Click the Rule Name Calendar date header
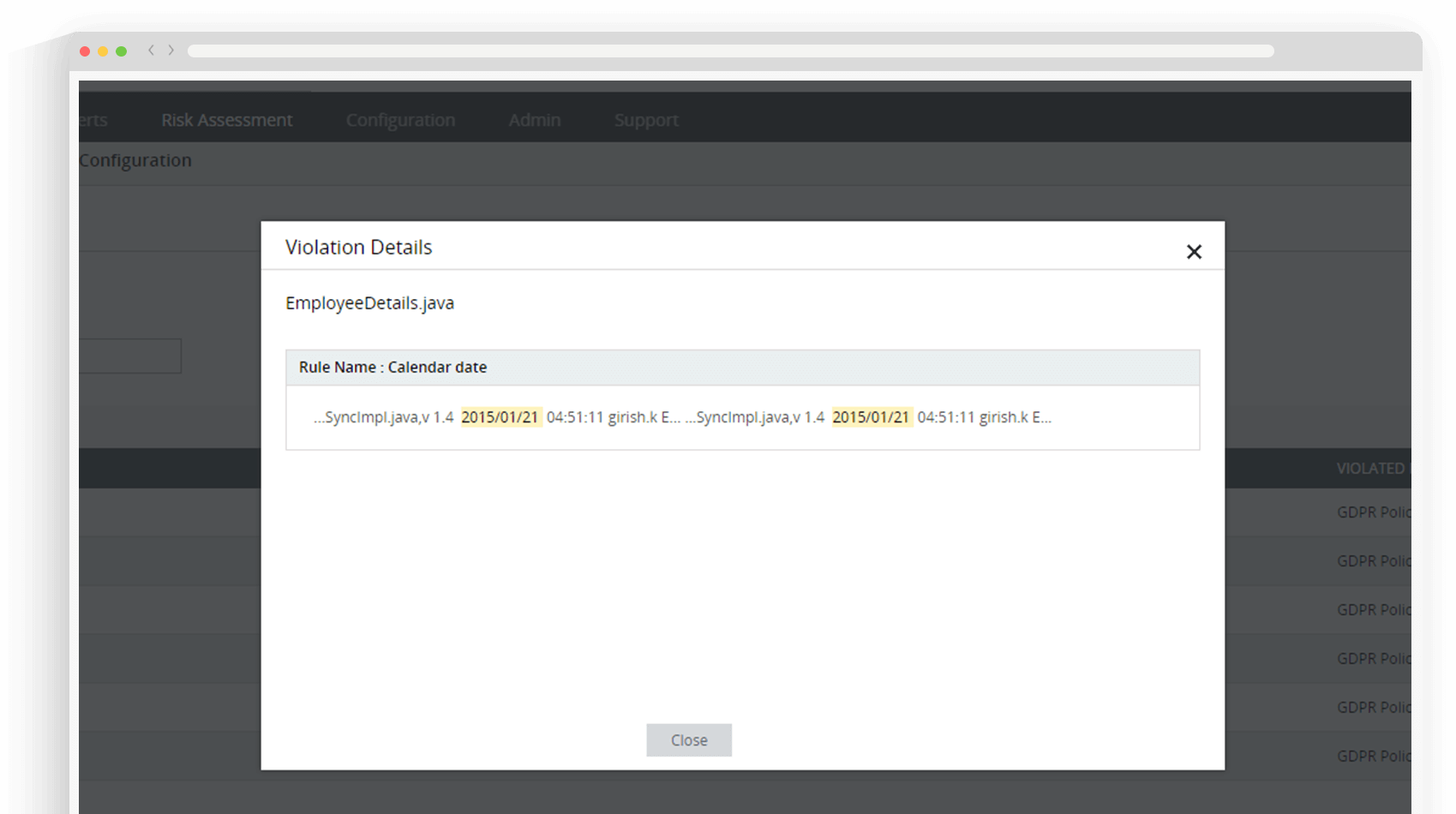The width and height of the screenshot is (1456, 814). point(392,367)
